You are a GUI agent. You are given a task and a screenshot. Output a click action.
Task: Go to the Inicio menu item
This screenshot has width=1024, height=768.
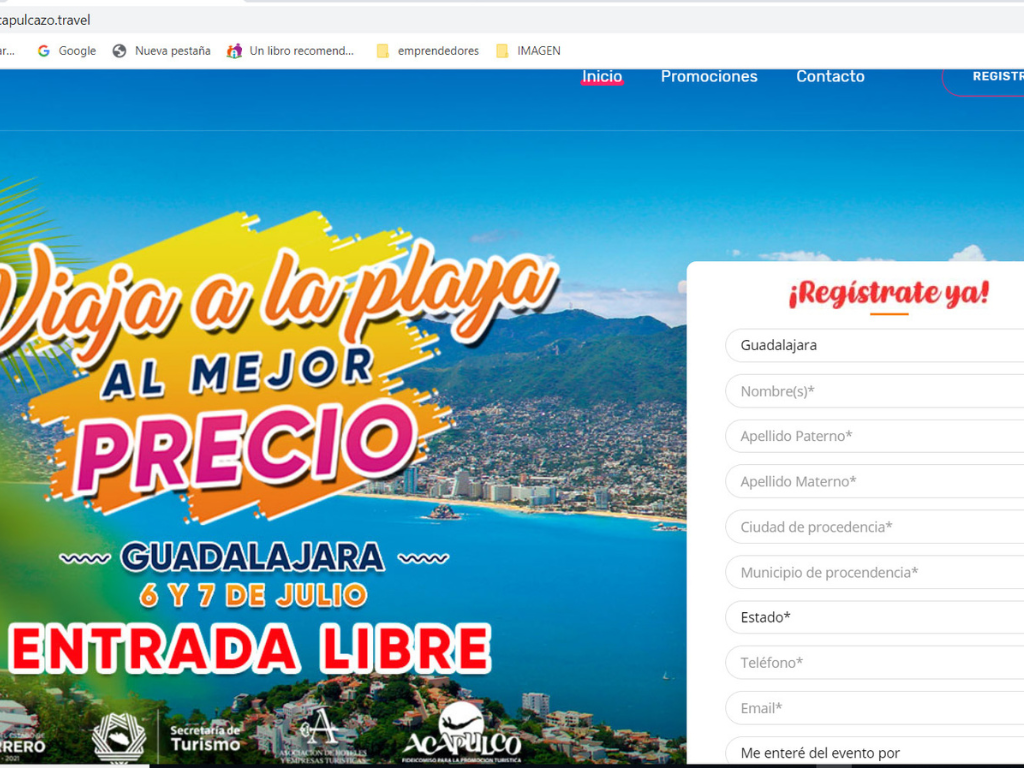click(x=602, y=76)
